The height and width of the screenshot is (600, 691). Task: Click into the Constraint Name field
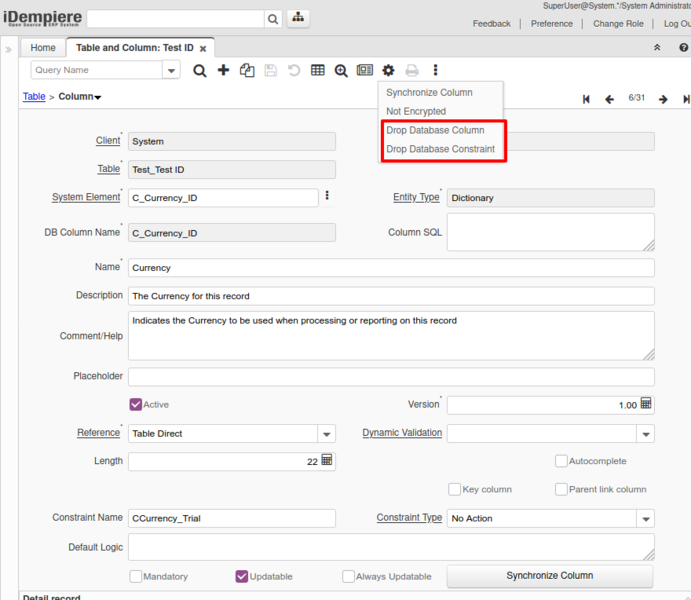pyautogui.click(x=232, y=519)
